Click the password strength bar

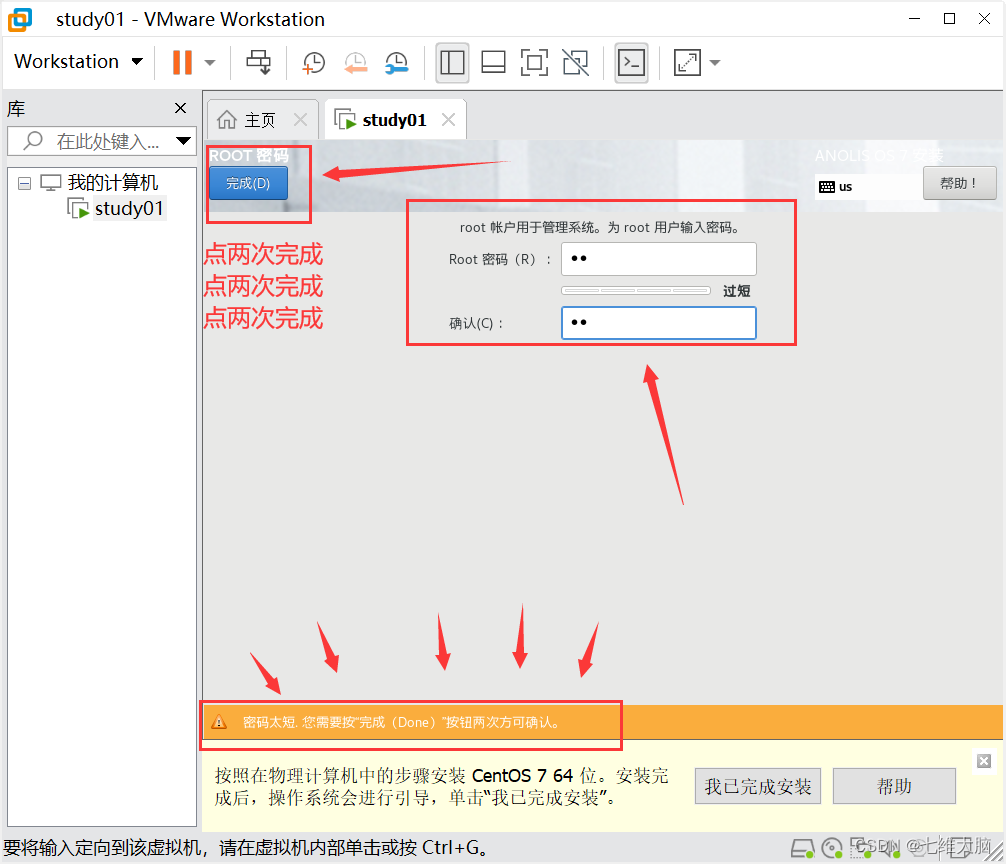pos(636,291)
